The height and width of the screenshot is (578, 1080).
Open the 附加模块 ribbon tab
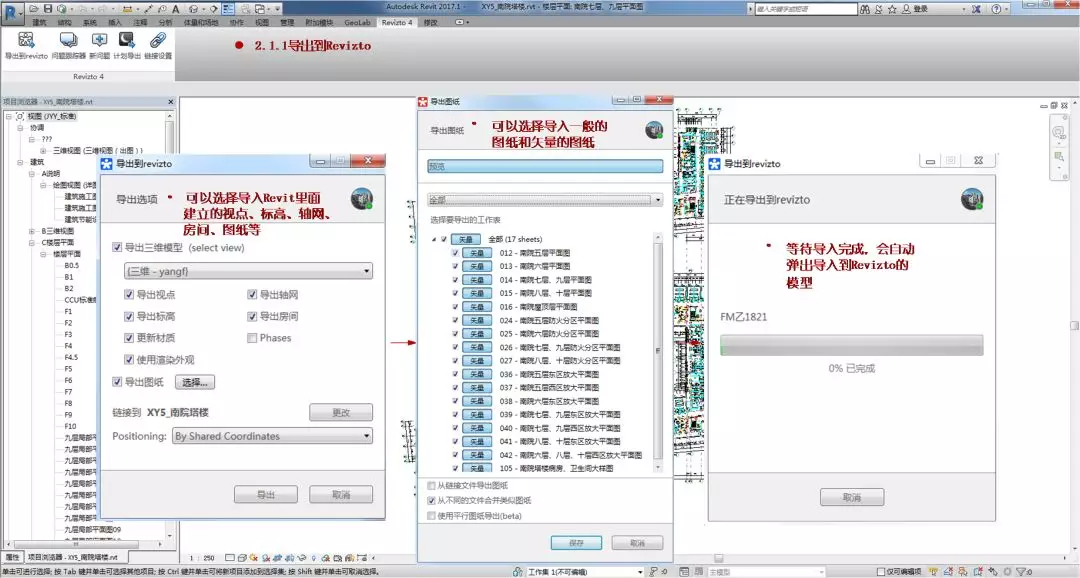point(320,21)
